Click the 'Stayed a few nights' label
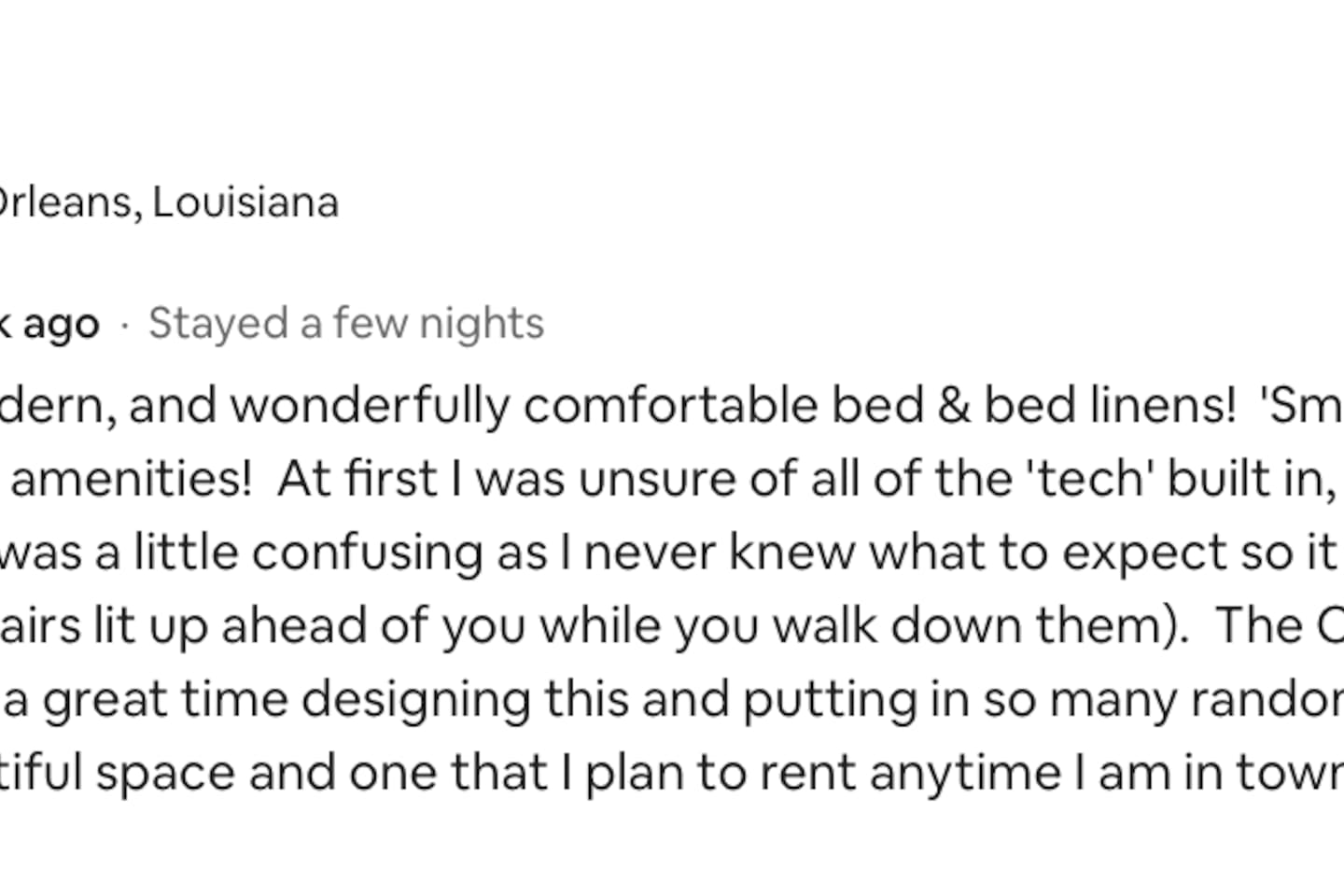The width and height of the screenshot is (1344, 896). (345, 324)
